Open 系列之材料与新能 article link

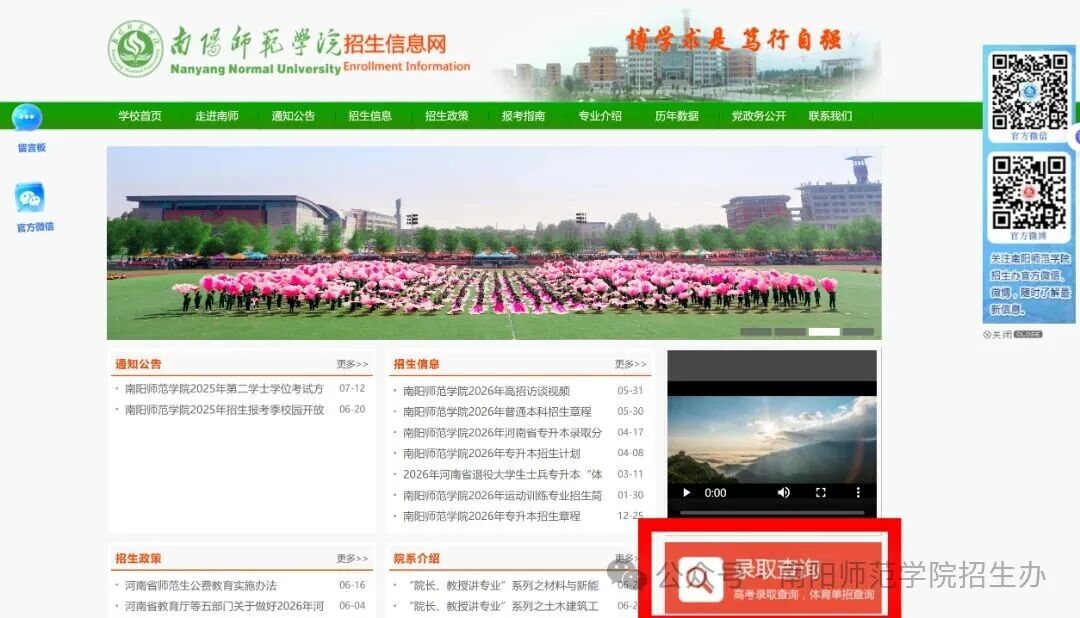click(503, 585)
